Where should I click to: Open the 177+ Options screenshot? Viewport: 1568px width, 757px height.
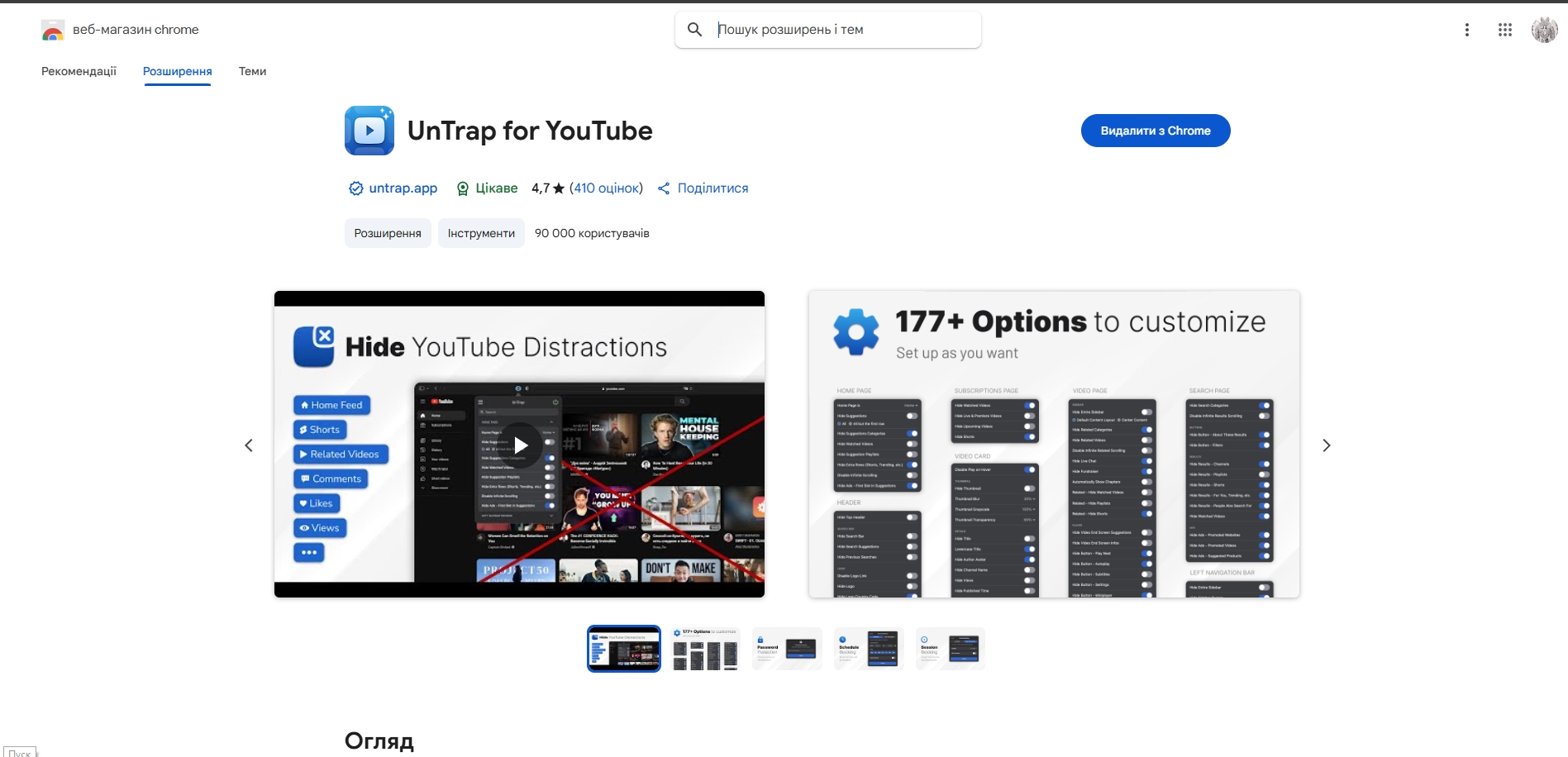pos(1054,445)
